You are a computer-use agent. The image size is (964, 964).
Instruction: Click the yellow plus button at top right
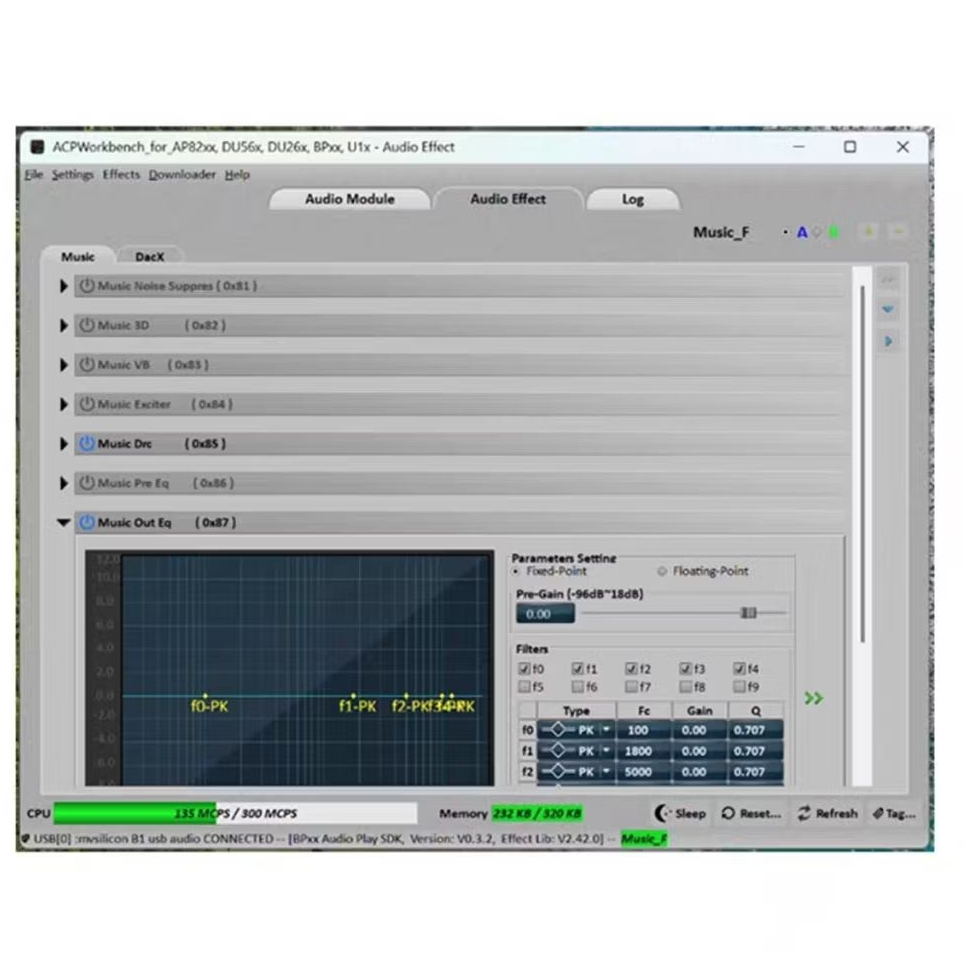(869, 232)
